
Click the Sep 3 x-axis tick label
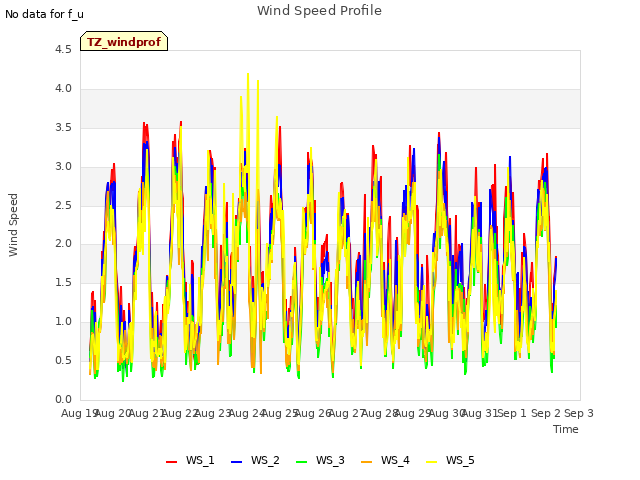tap(579, 413)
